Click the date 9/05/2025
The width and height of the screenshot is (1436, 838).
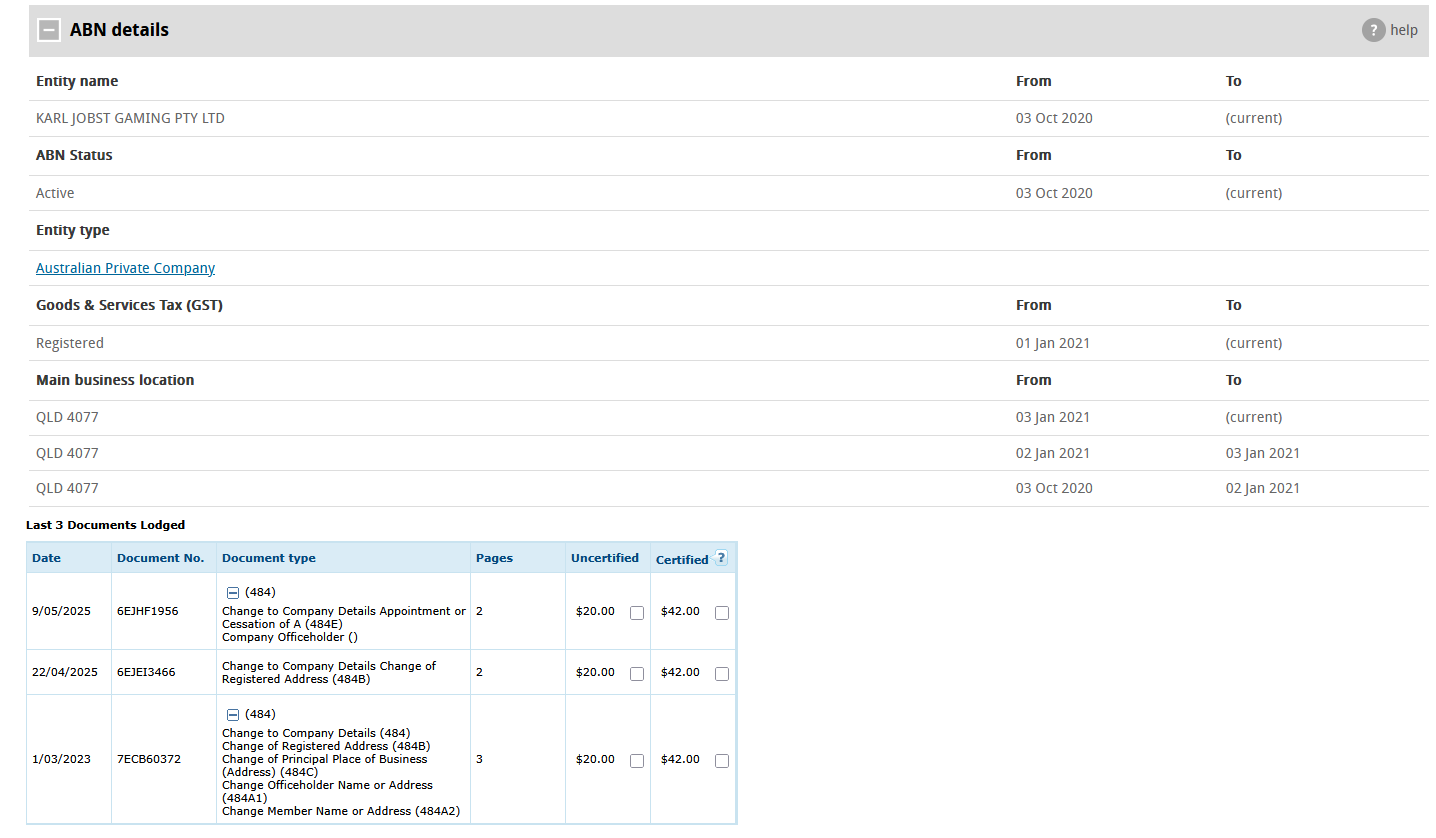(61, 611)
